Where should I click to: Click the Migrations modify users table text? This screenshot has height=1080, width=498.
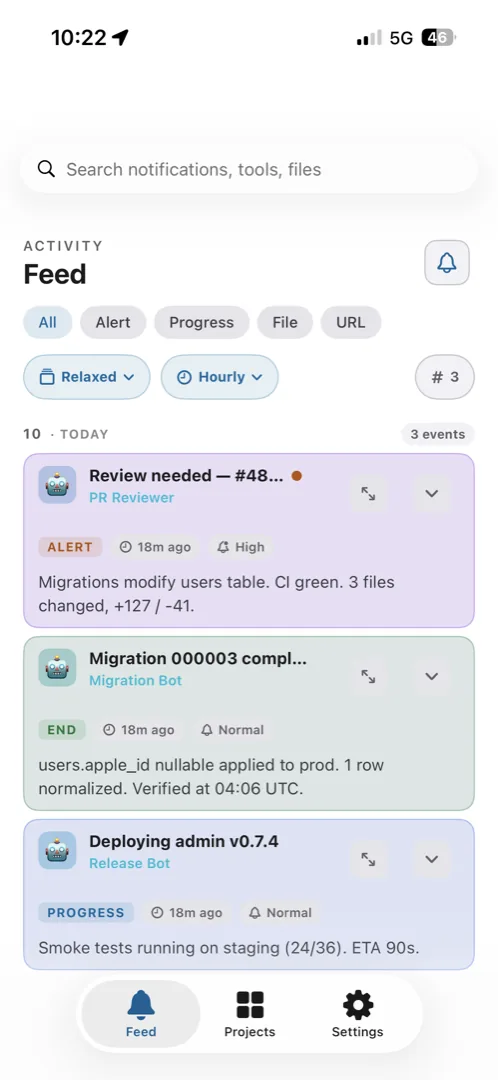pos(216,594)
